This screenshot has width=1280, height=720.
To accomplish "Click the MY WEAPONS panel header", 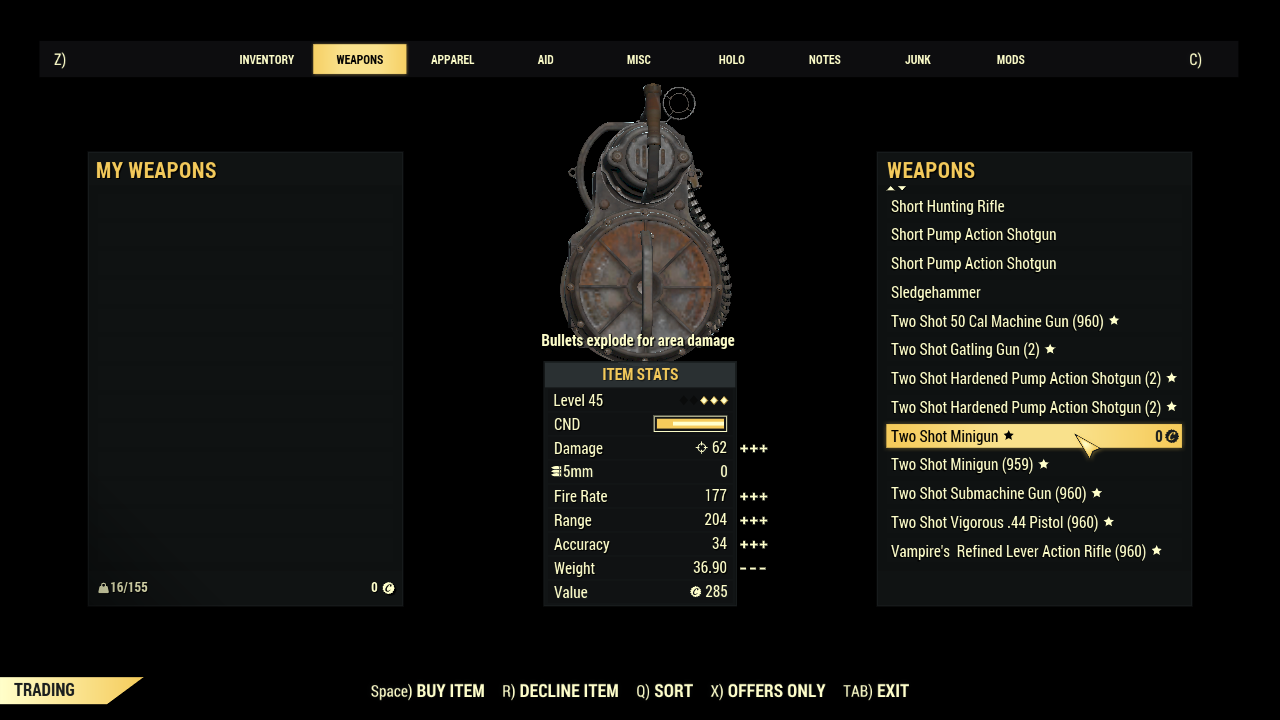I will (156, 171).
